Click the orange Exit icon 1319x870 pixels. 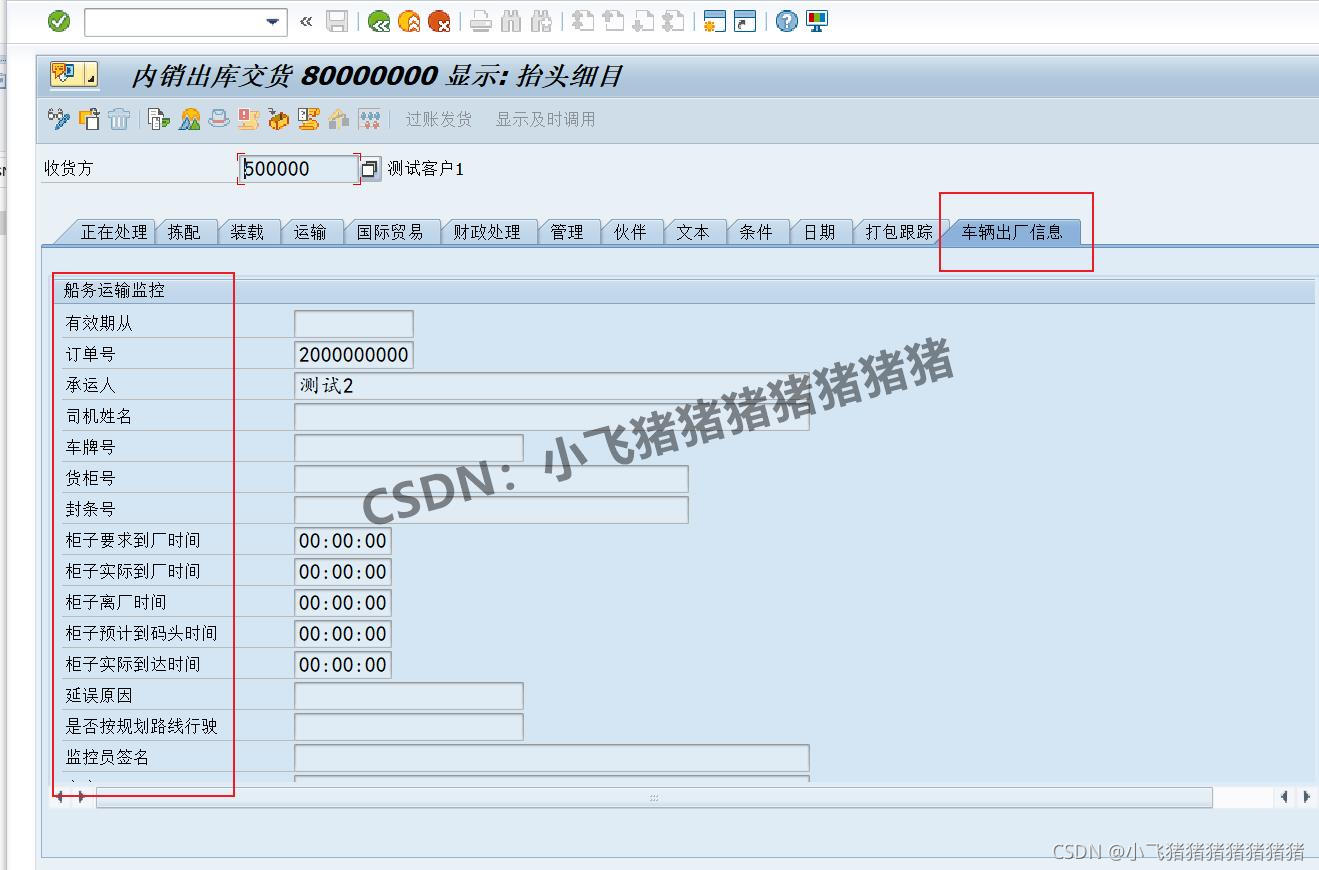click(x=409, y=21)
